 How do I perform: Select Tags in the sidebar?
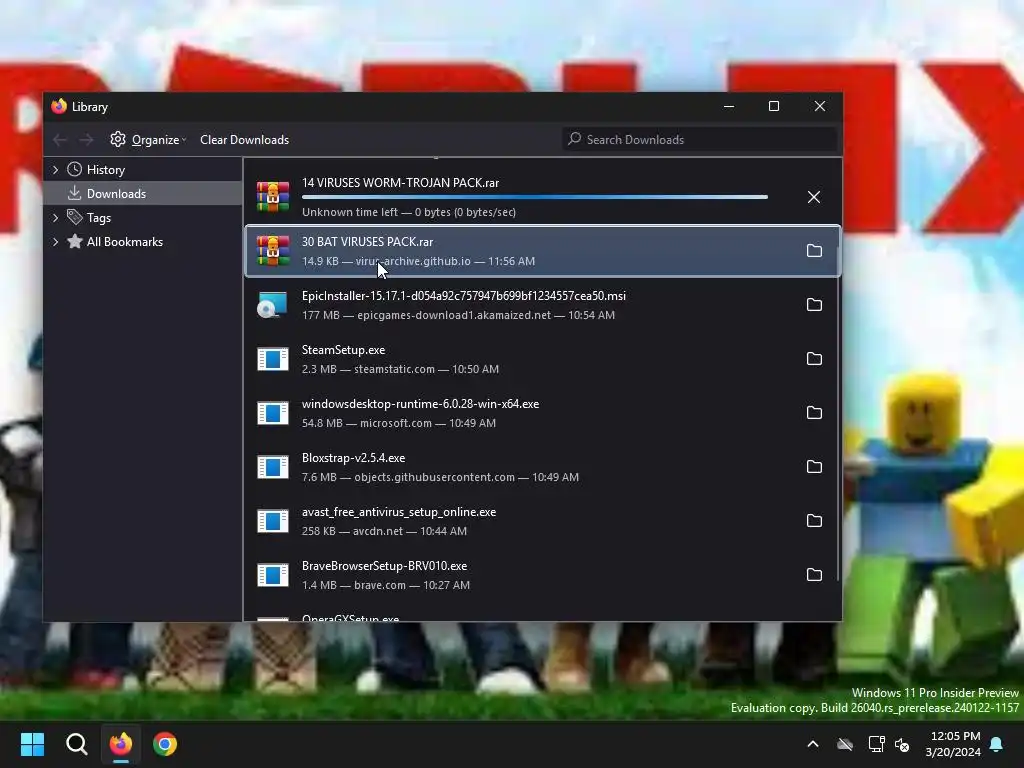coord(99,218)
